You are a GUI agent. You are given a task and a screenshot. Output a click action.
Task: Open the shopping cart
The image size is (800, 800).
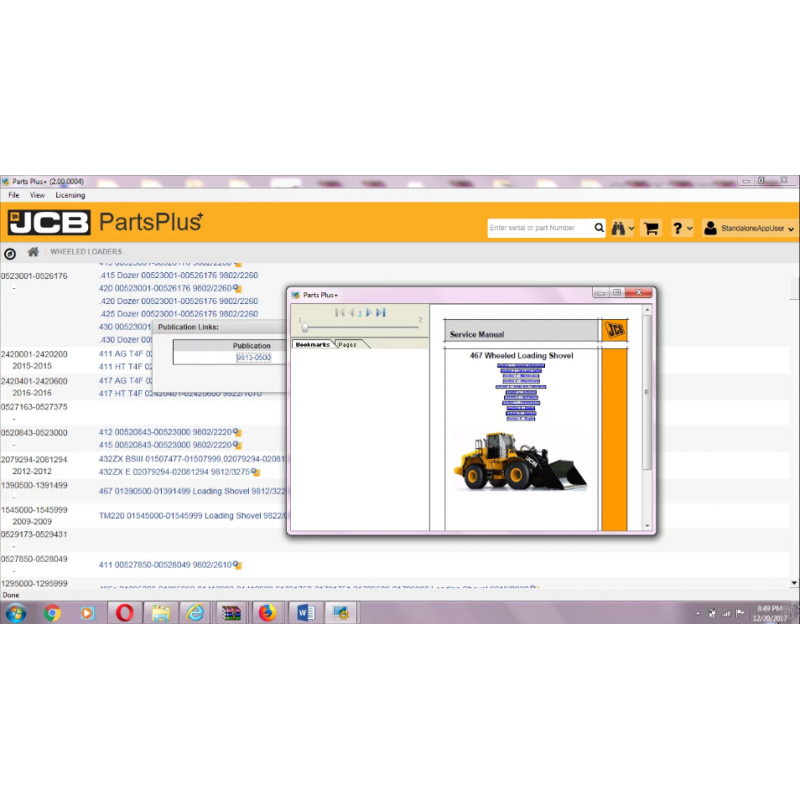coord(650,228)
